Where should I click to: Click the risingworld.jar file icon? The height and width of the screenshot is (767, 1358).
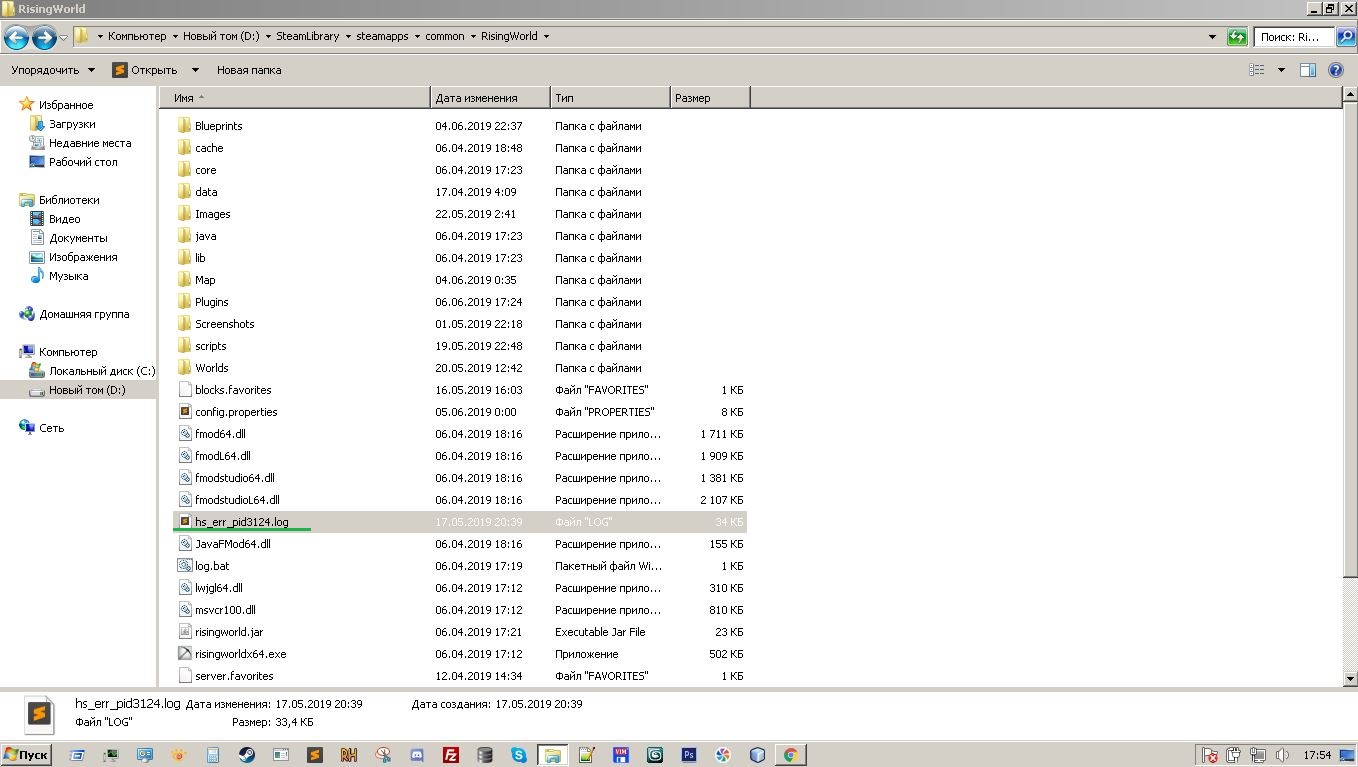[x=184, y=632]
